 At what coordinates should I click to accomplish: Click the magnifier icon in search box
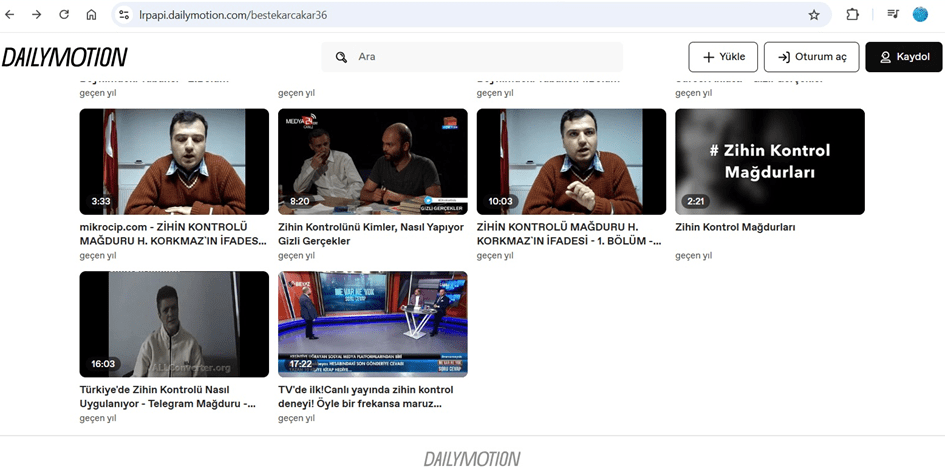[x=341, y=57]
